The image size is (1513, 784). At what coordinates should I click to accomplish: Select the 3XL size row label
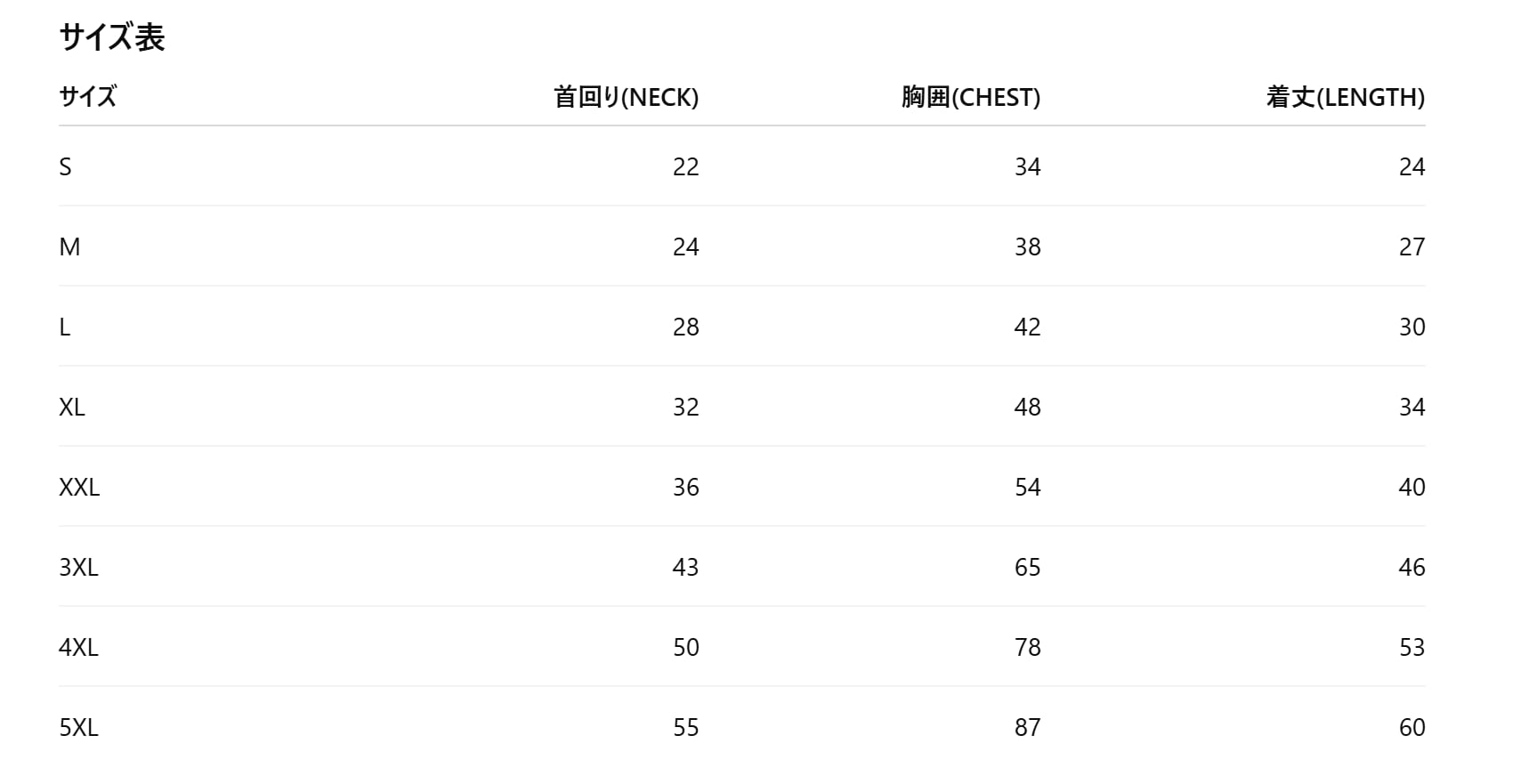coord(78,567)
